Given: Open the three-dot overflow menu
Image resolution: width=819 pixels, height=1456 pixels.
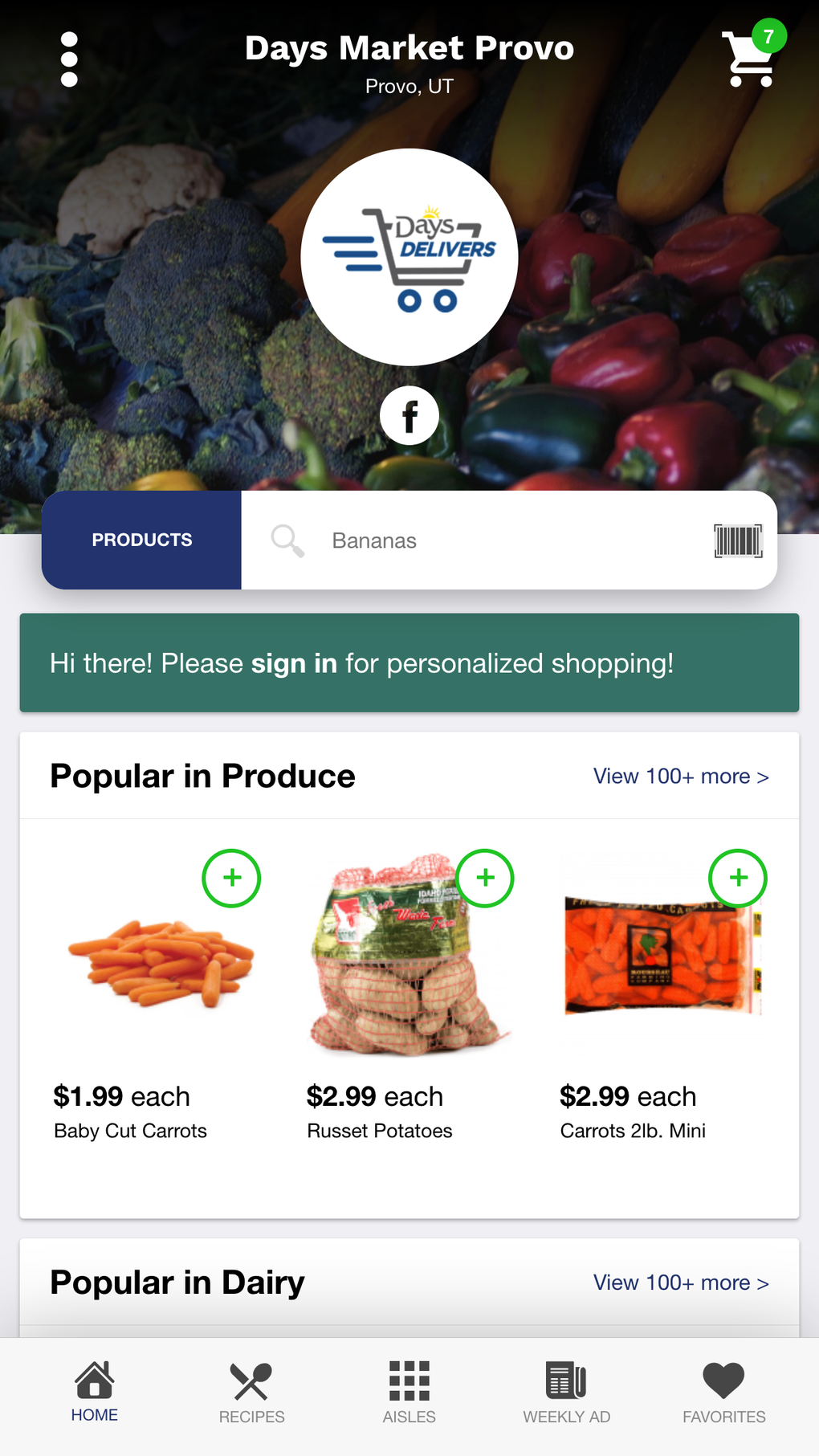Looking at the screenshot, I should coord(70,59).
